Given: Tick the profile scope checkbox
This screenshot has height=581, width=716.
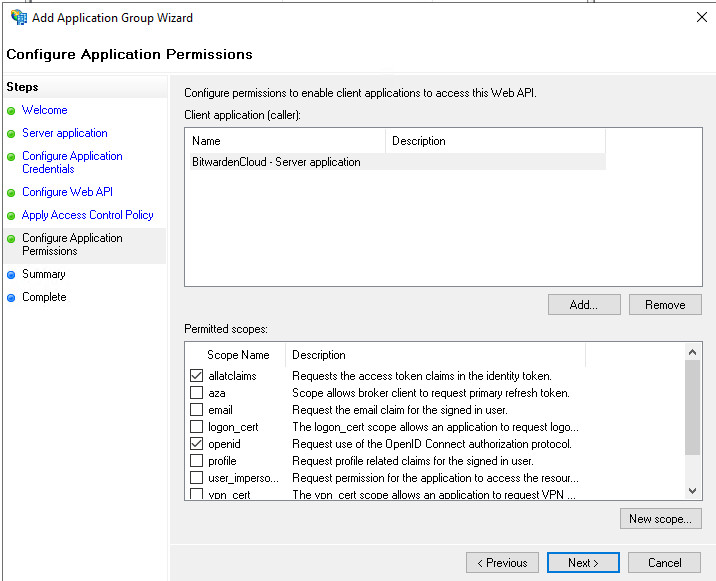Looking at the screenshot, I should click(x=196, y=461).
